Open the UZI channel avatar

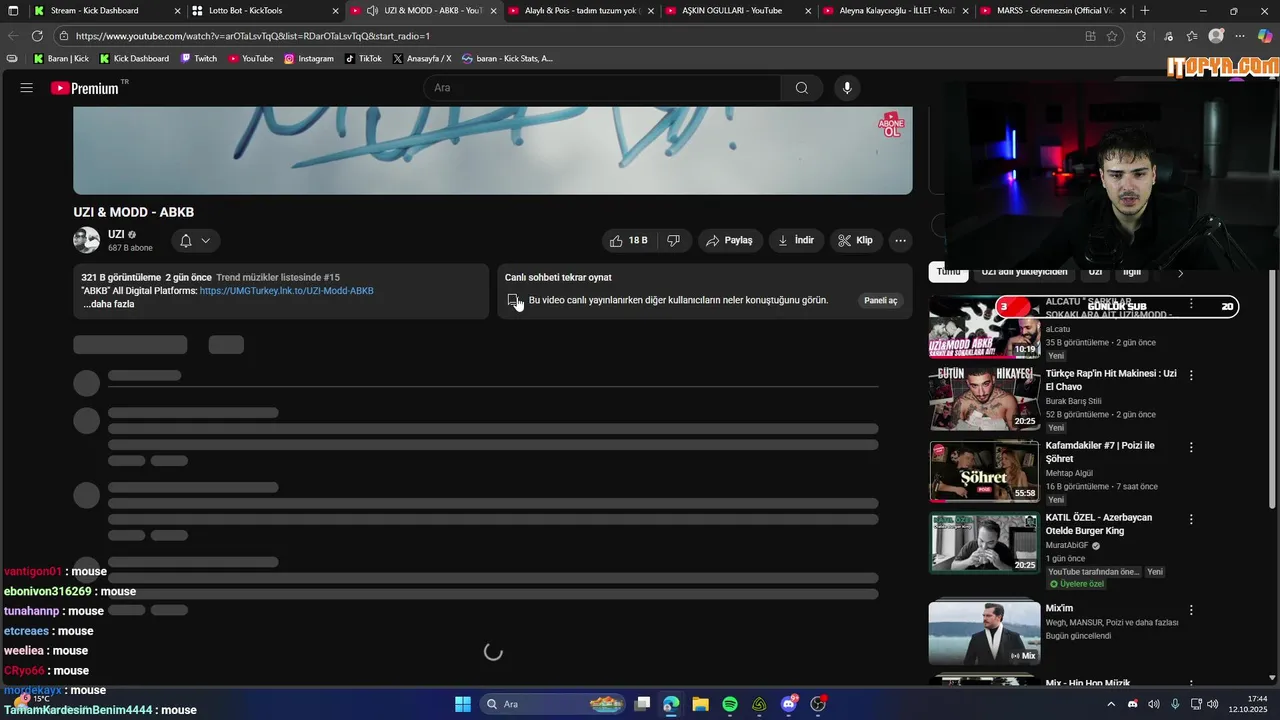[x=86, y=240]
